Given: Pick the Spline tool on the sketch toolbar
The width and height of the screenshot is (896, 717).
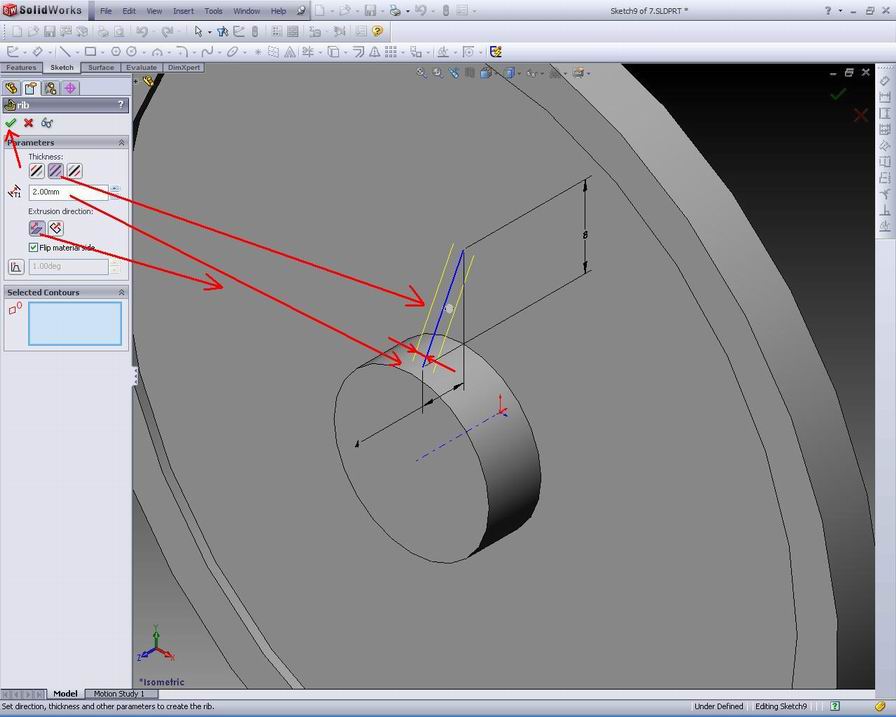Looking at the screenshot, I should coord(209,51).
